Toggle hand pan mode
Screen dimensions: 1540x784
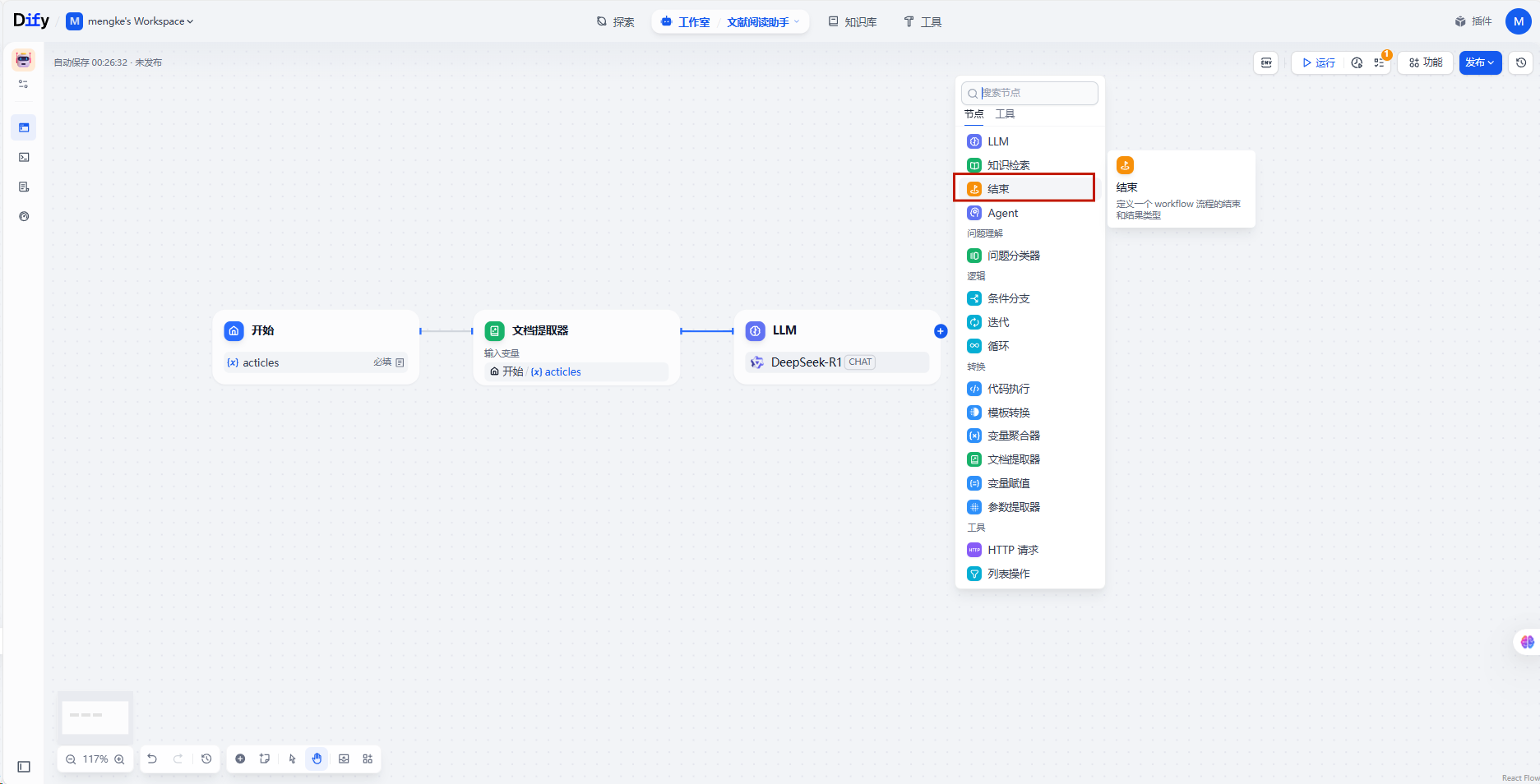(317, 759)
